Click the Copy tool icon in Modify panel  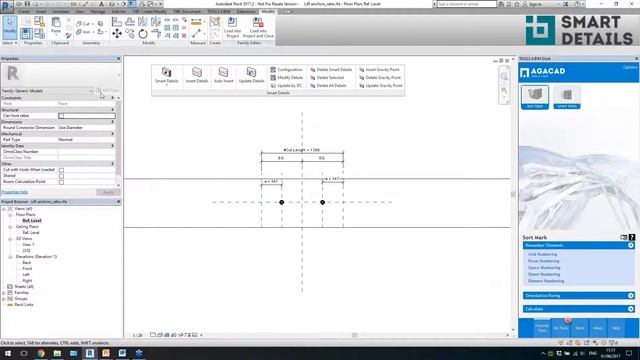tap(130, 34)
